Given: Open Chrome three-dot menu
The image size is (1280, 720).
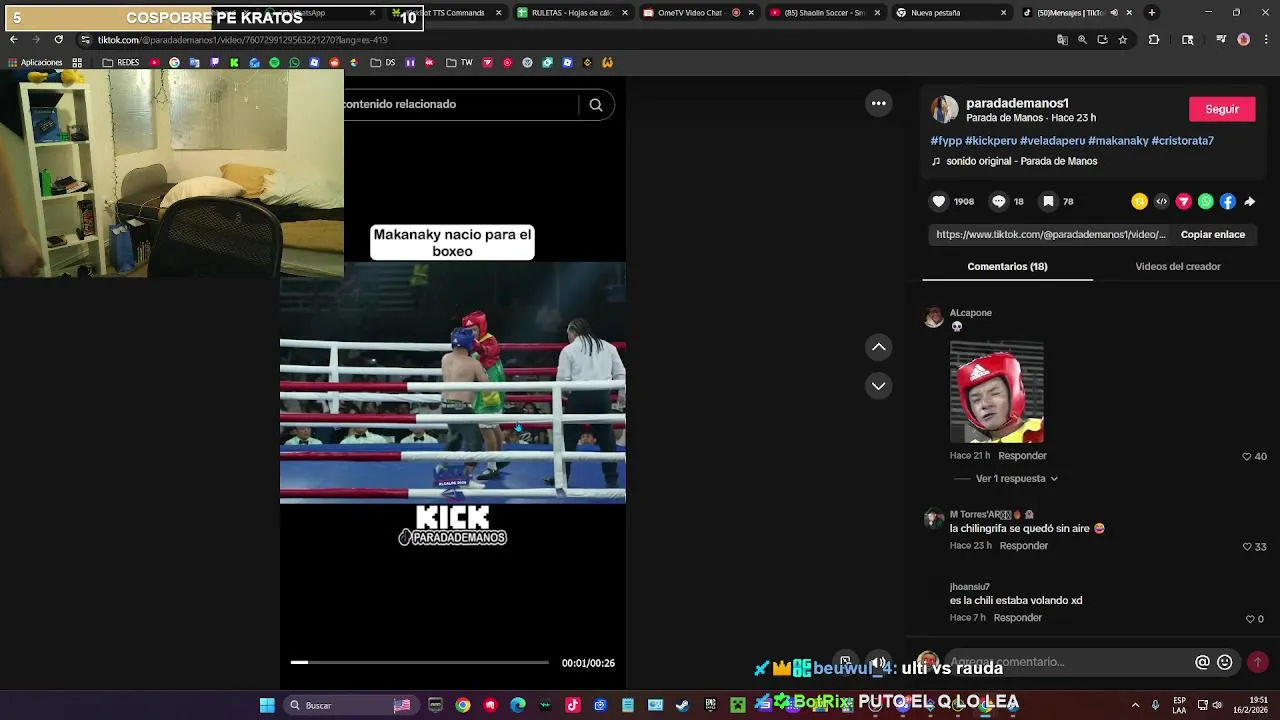Looking at the screenshot, I should point(1265,40).
